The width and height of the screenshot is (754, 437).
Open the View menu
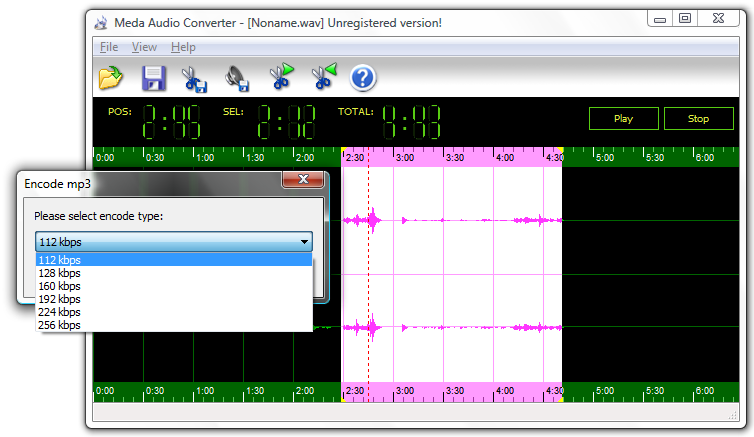[x=144, y=47]
